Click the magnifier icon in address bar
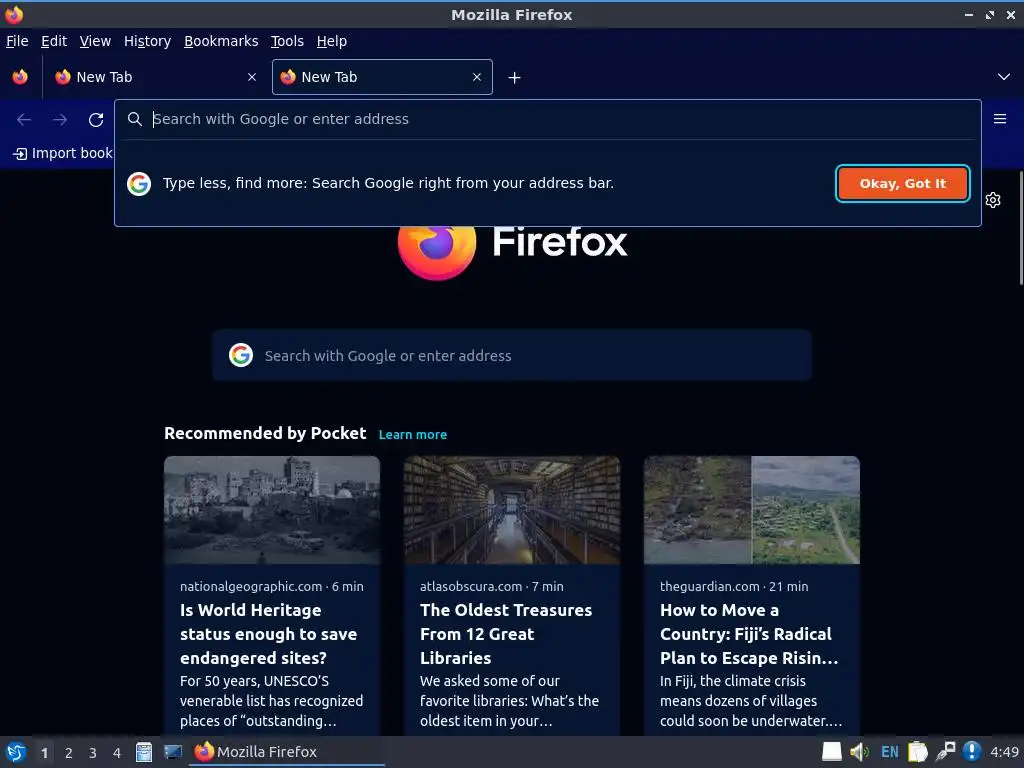This screenshot has height=768, width=1024. click(x=135, y=119)
